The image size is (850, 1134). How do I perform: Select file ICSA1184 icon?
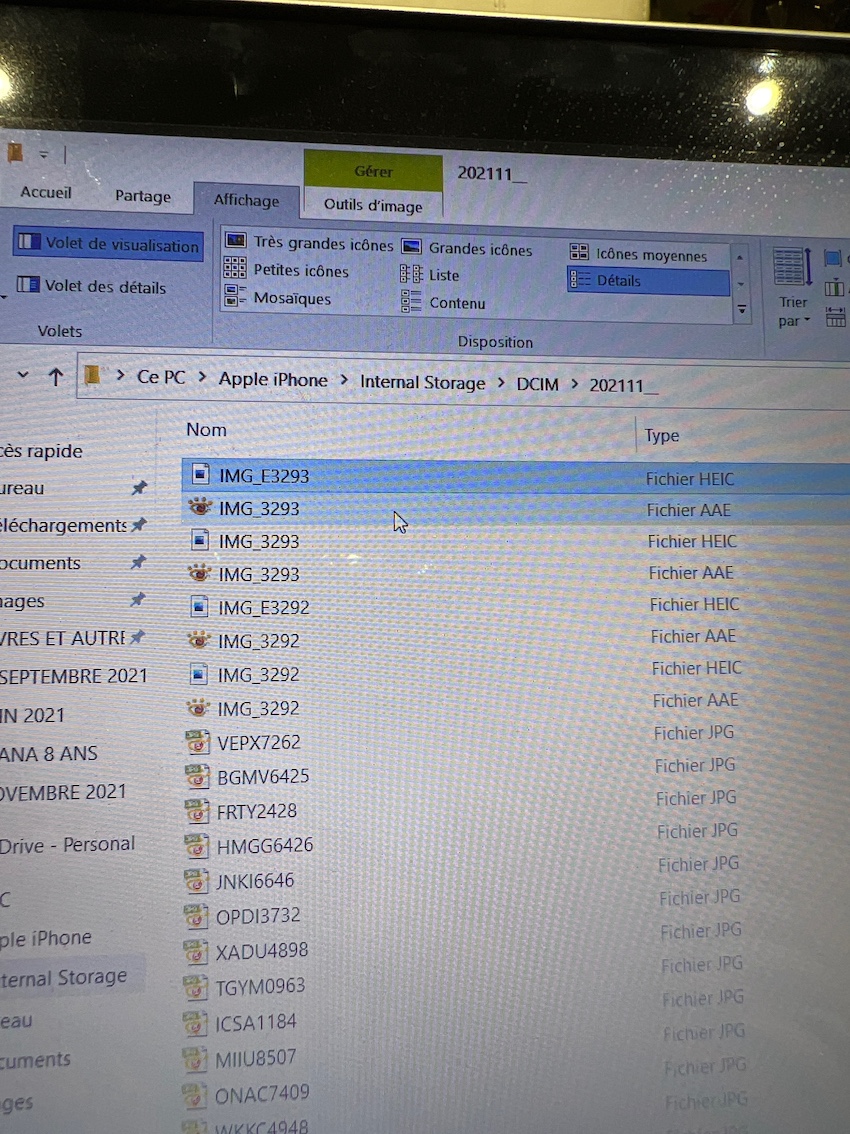tap(194, 1022)
